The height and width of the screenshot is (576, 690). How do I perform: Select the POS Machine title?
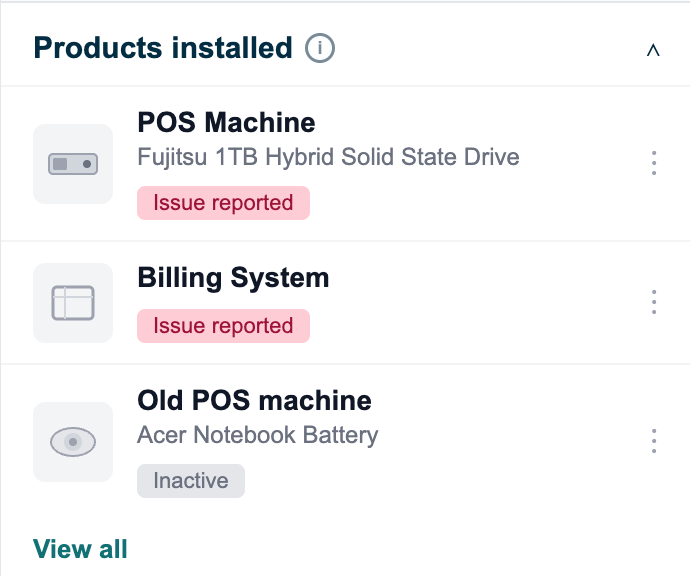226,122
